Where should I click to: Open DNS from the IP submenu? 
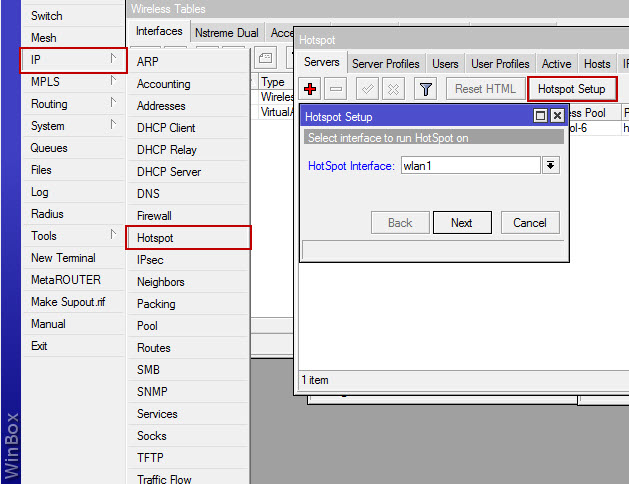(188, 194)
